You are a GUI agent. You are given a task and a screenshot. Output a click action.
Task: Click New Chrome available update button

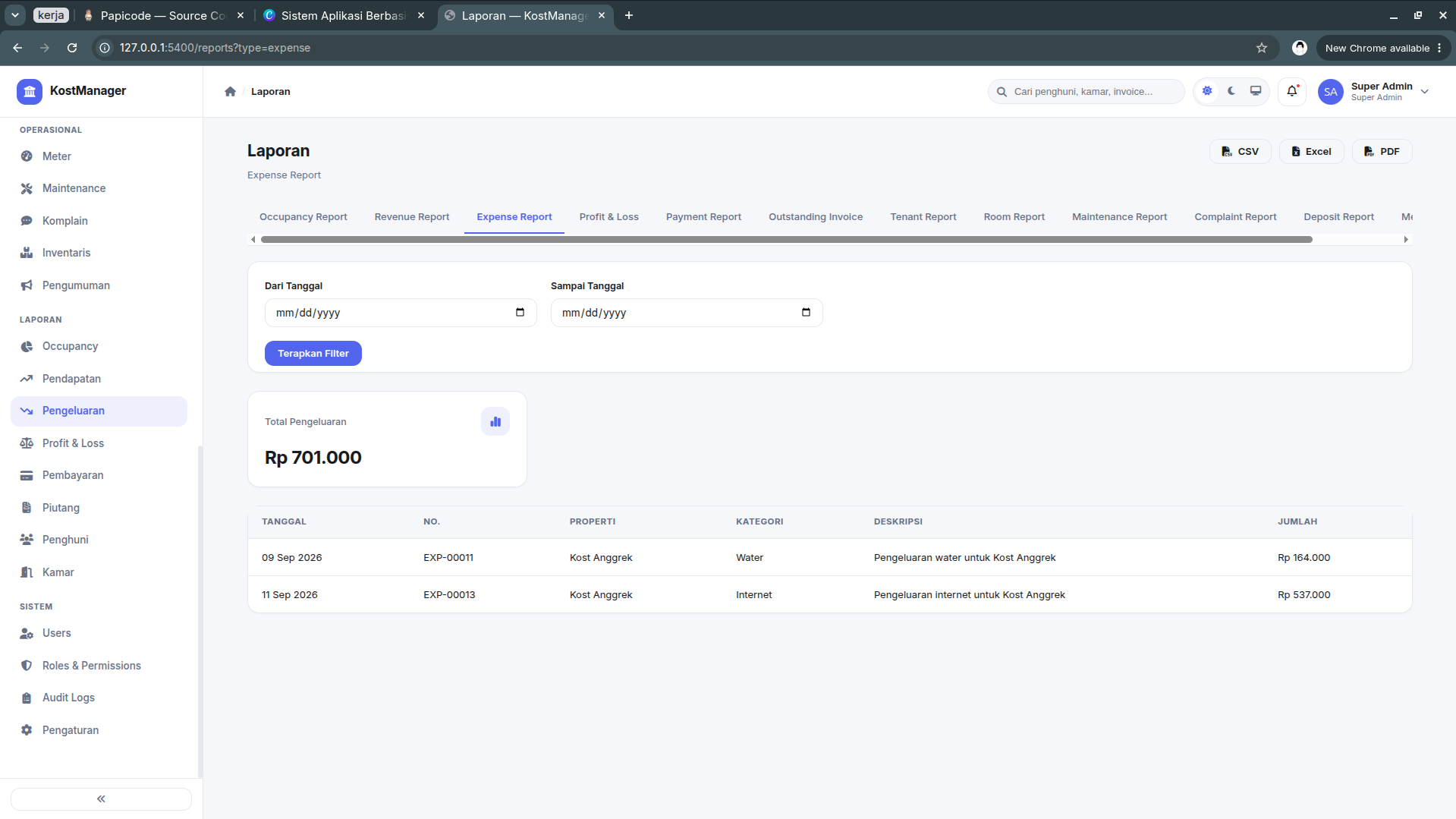tap(1383, 48)
